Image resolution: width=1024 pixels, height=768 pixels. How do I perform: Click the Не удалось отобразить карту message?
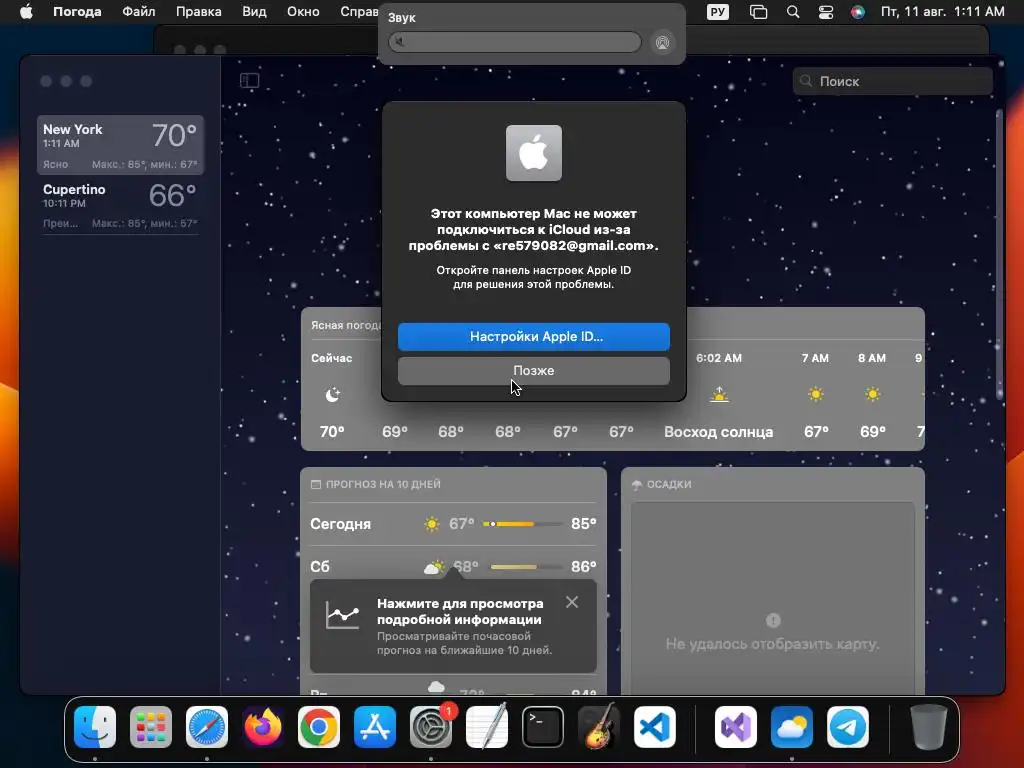pos(773,644)
